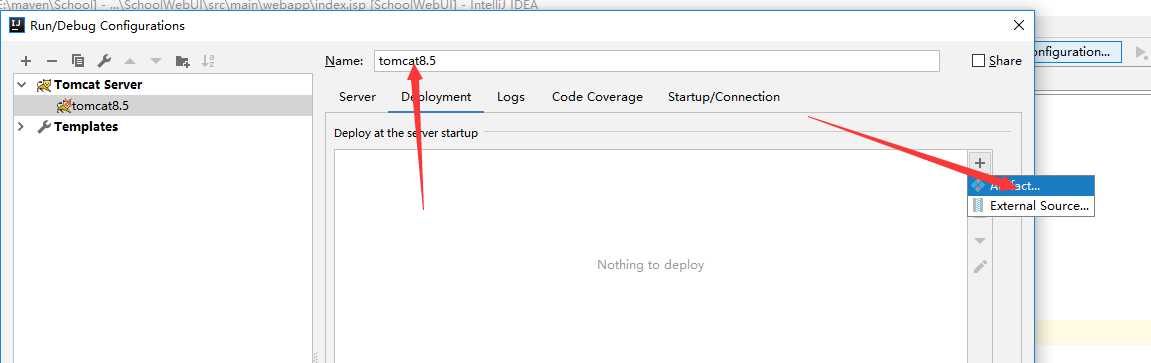Expand the Templates tree node

tap(21, 126)
